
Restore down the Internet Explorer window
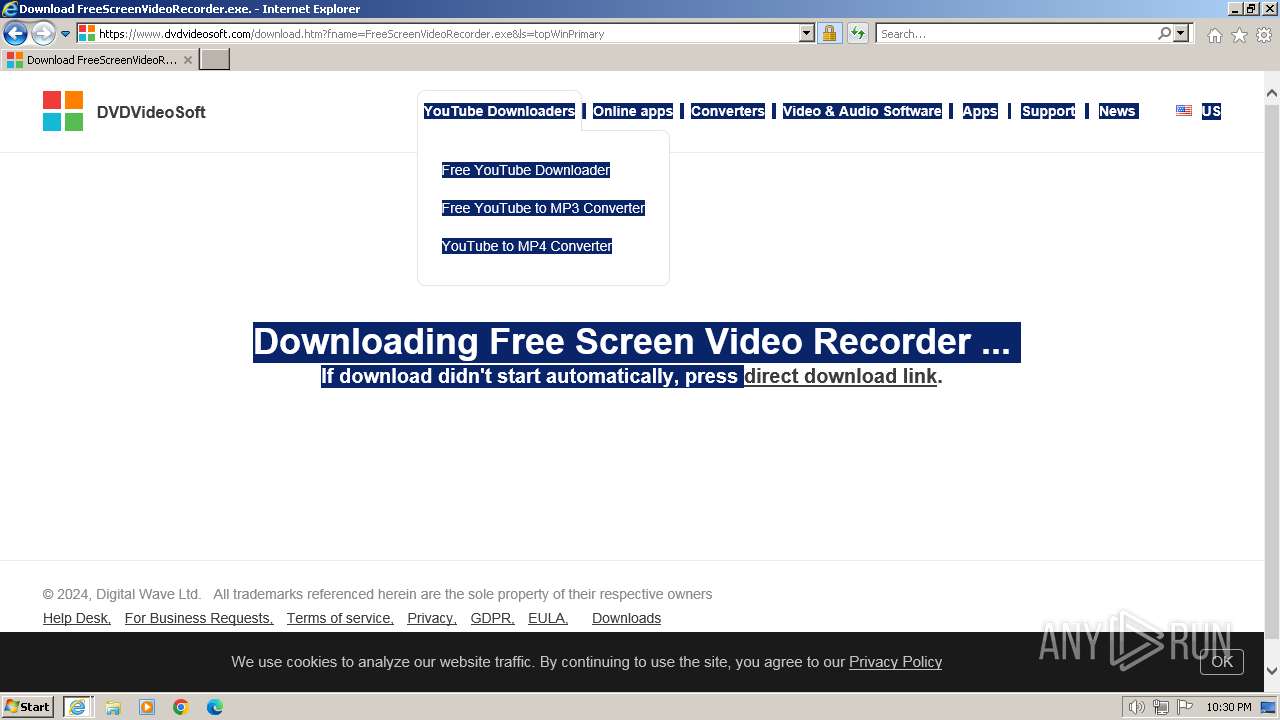(x=1251, y=9)
